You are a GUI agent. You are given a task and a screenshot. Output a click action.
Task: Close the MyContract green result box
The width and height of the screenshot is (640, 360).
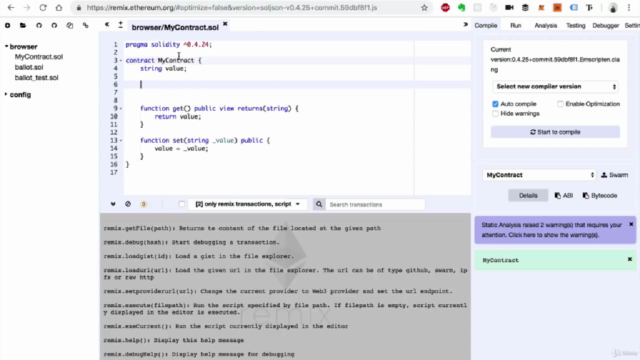(630, 259)
